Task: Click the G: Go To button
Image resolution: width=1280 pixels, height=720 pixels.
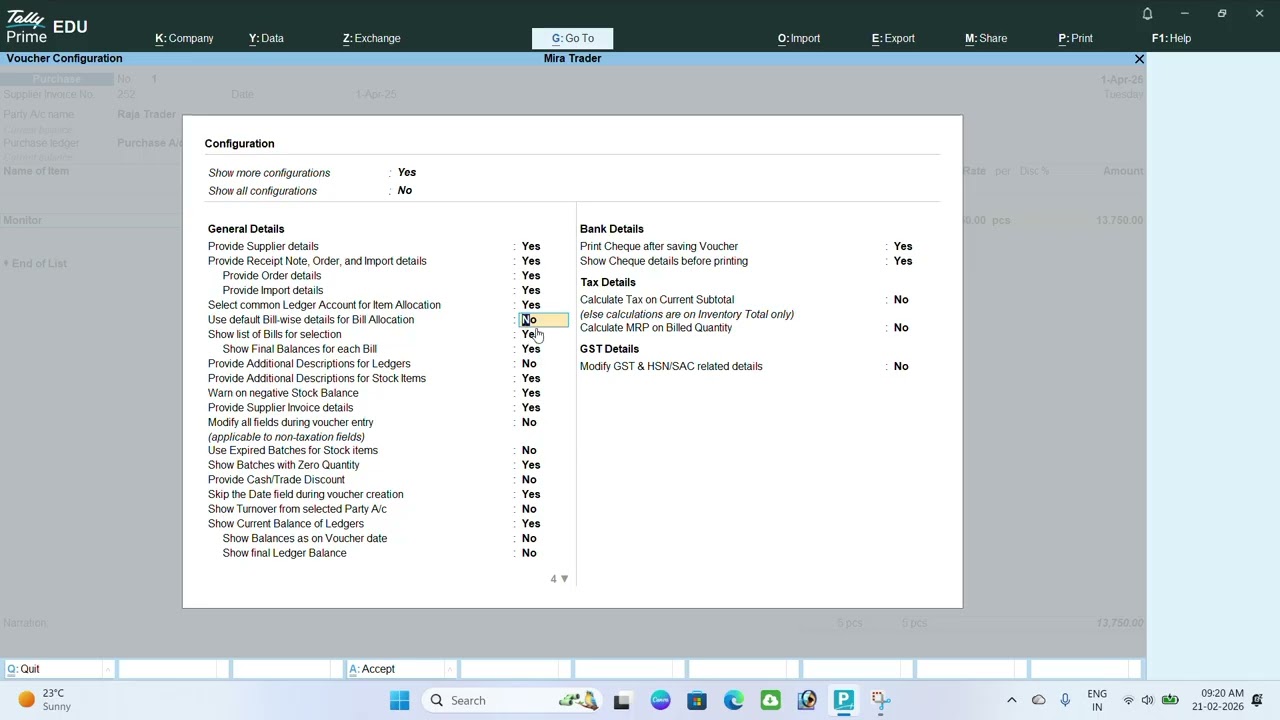Action: (x=572, y=38)
